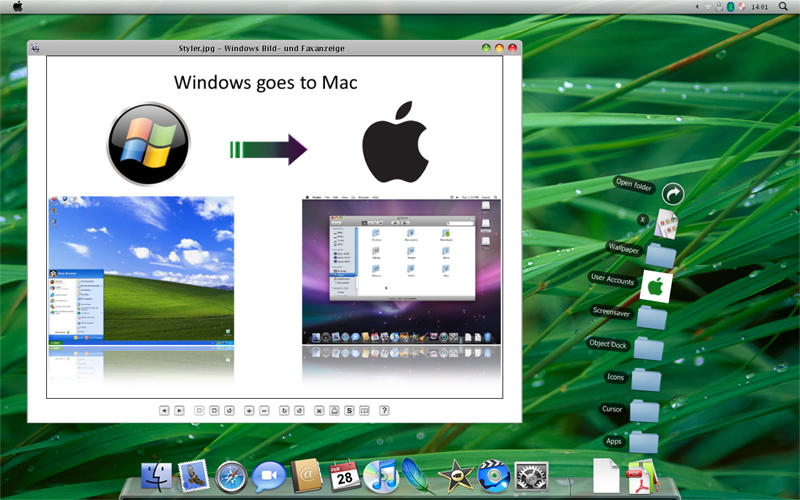Print the image from the viewer toolbar

pos(334,410)
